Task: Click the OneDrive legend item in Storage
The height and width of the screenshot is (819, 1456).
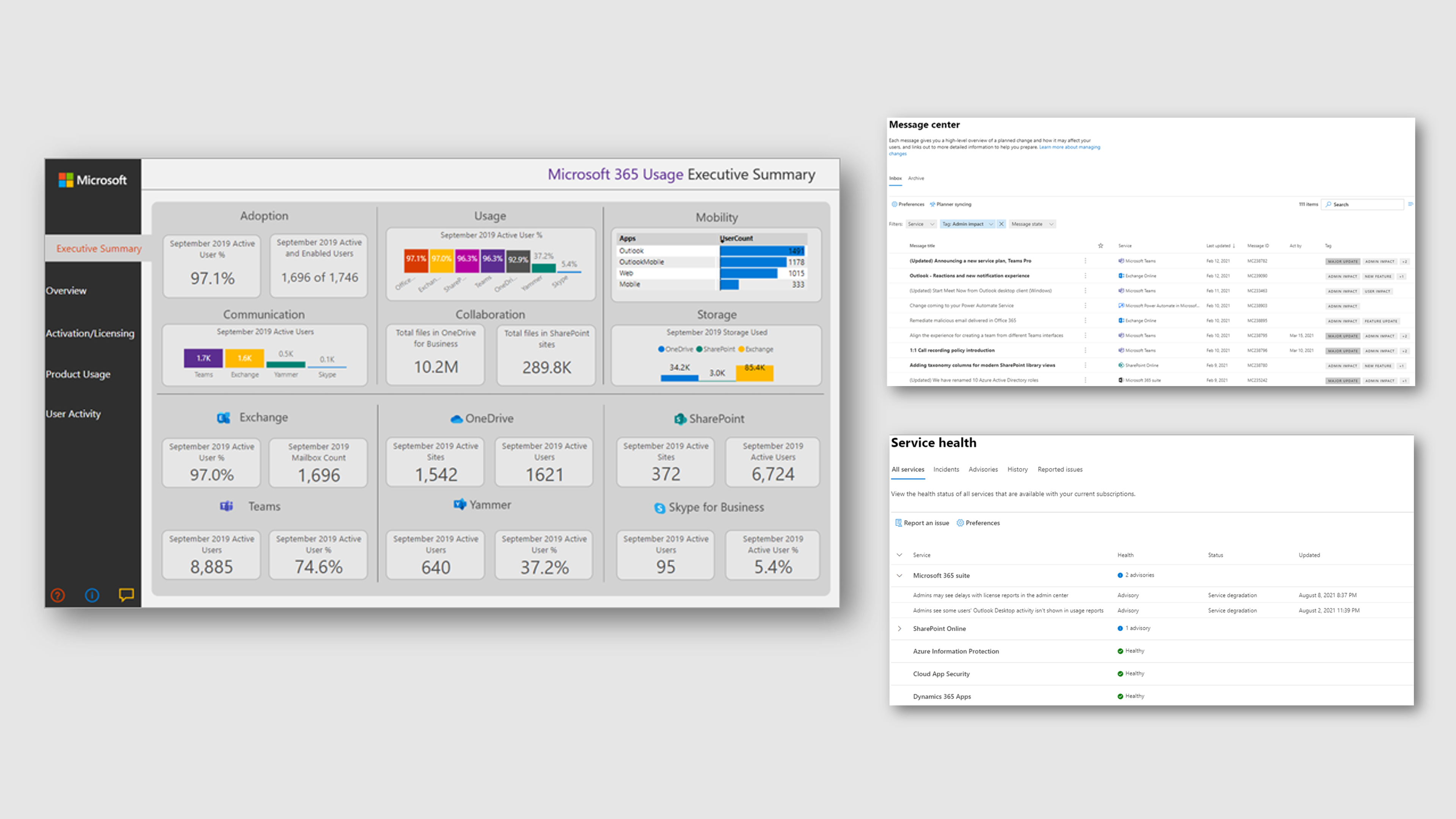Action: coord(675,349)
